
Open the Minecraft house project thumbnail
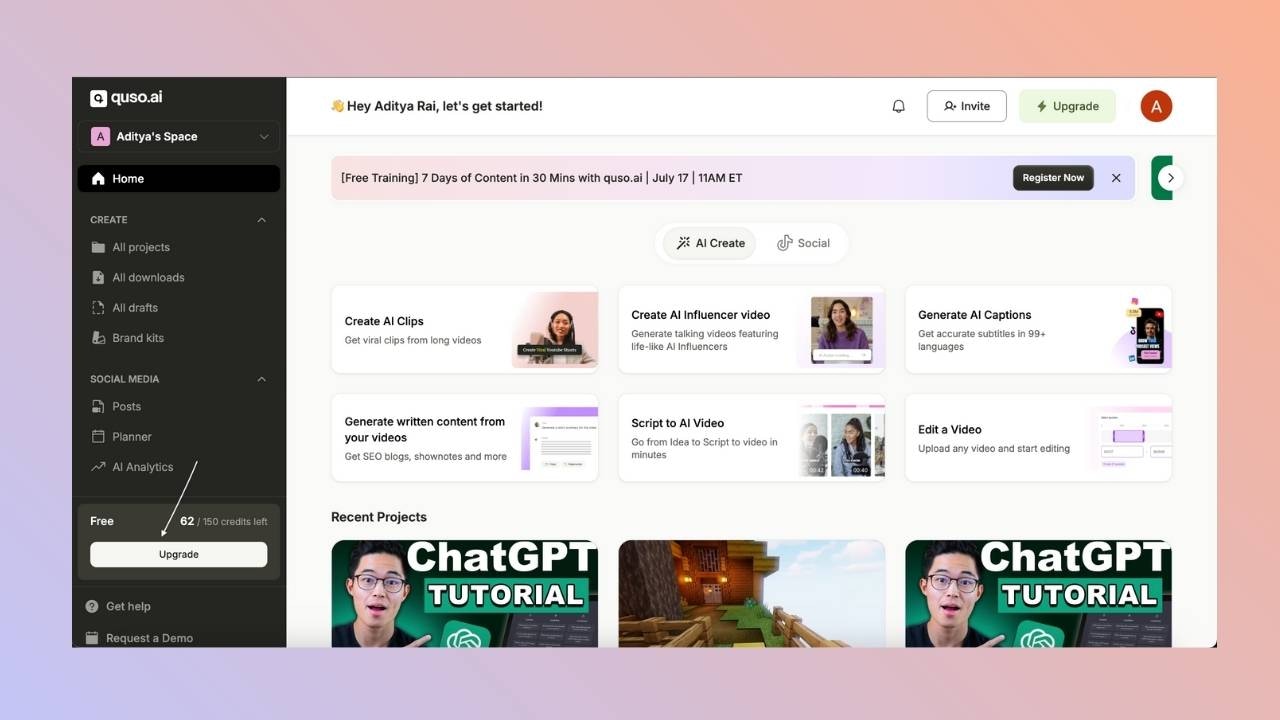752,594
